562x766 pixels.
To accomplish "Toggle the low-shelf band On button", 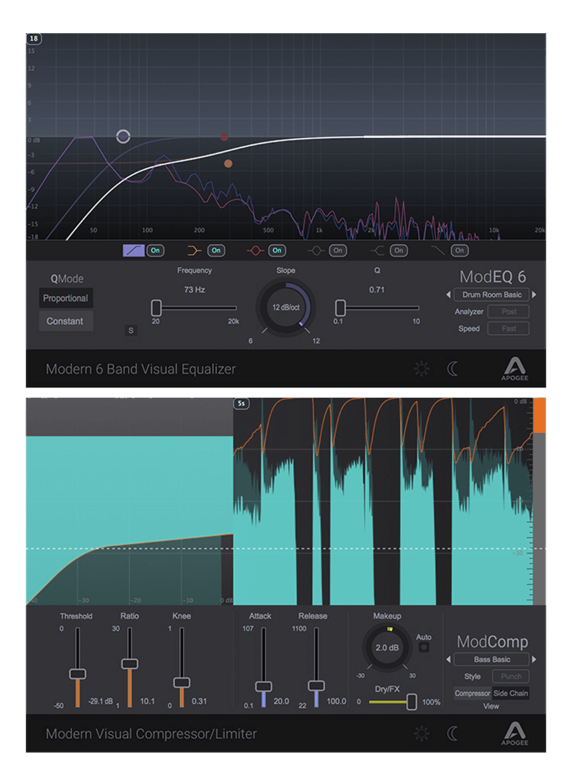I will [216, 251].
